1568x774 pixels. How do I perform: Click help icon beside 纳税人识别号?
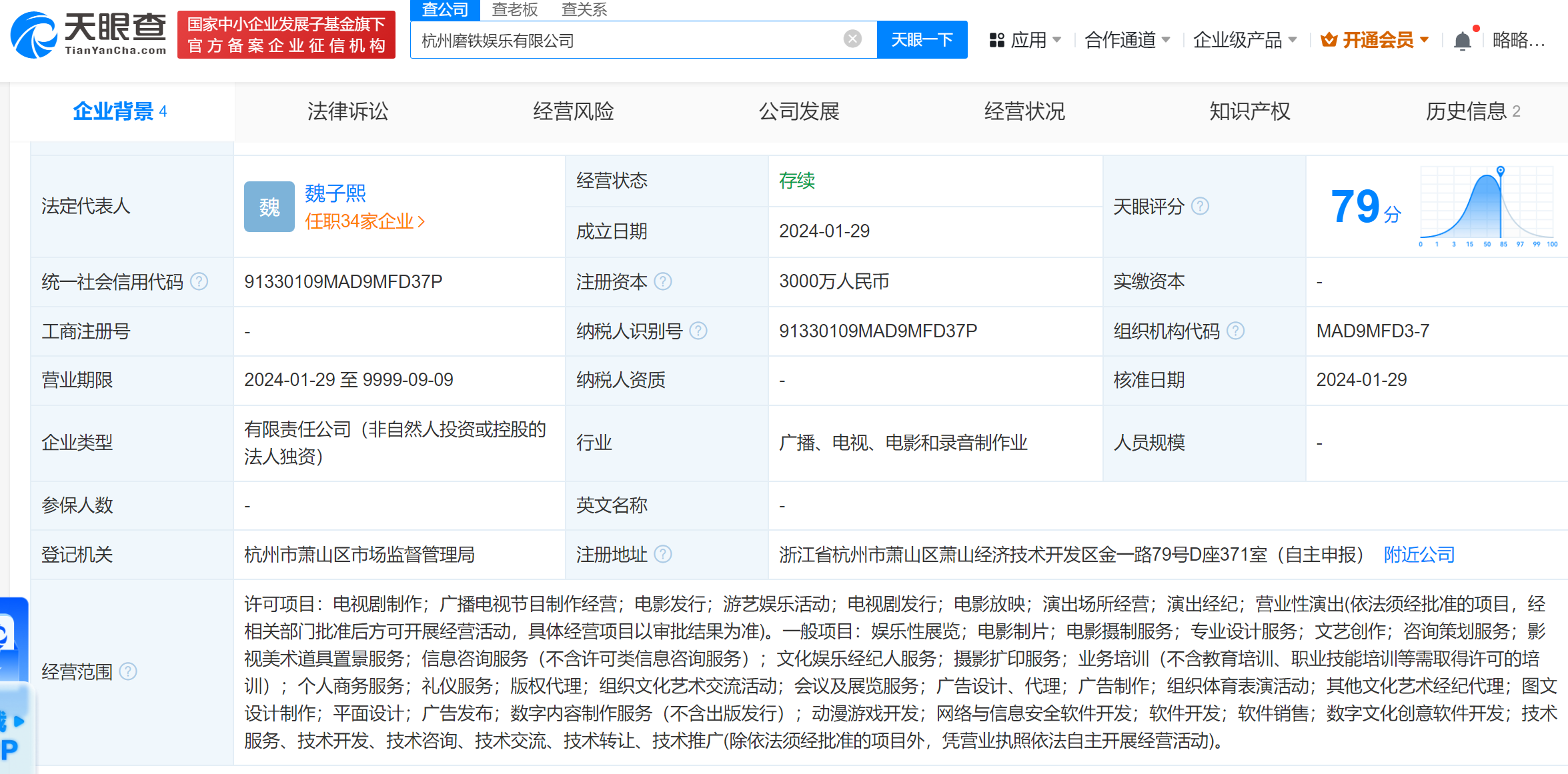click(698, 331)
